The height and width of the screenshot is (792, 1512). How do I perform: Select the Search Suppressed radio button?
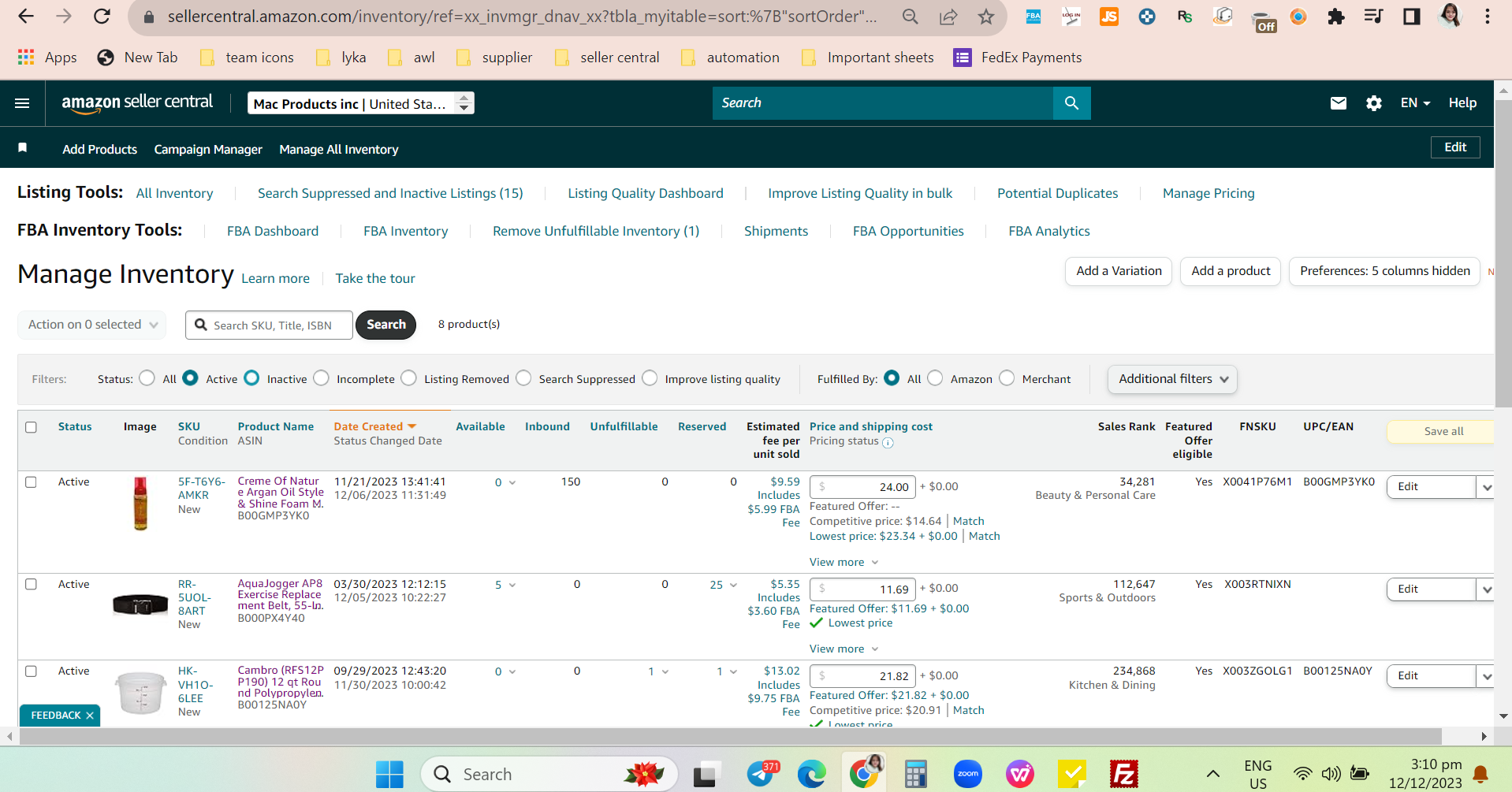(523, 378)
